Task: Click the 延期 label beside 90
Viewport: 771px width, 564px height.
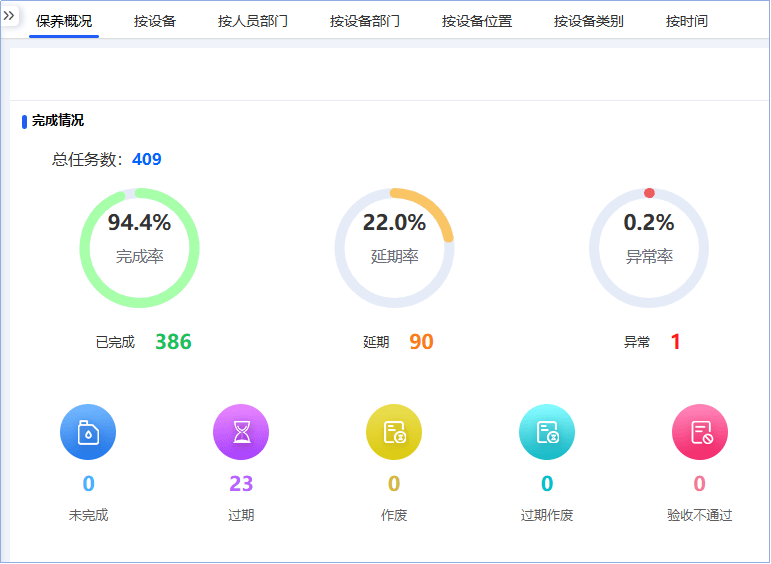Action: pos(376,342)
